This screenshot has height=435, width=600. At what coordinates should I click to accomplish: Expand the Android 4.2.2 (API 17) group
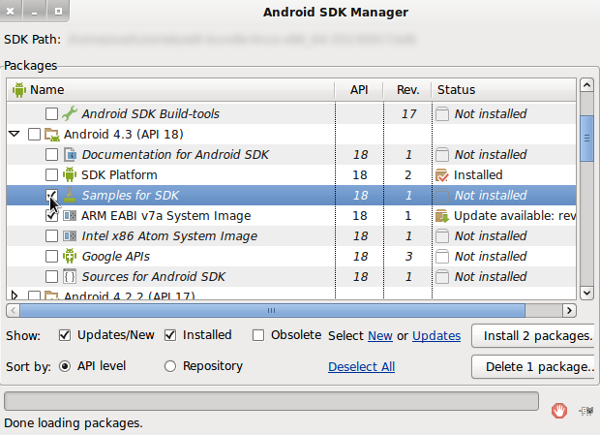[x=14, y=296]
